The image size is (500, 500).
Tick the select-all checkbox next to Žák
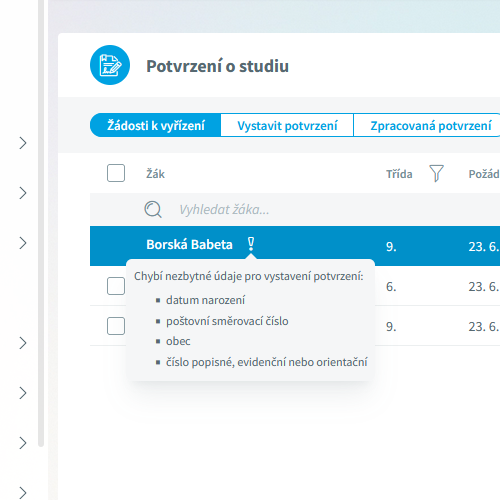pyautogui.click(x=116, y=173)
